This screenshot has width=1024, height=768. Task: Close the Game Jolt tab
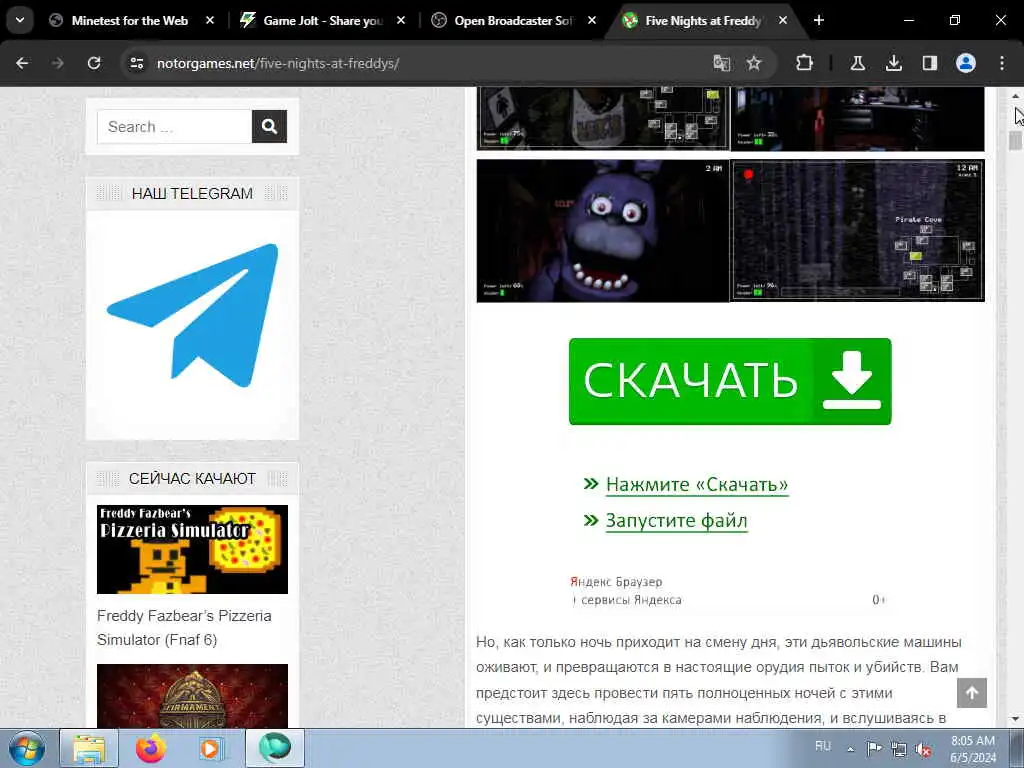[401, 21]
